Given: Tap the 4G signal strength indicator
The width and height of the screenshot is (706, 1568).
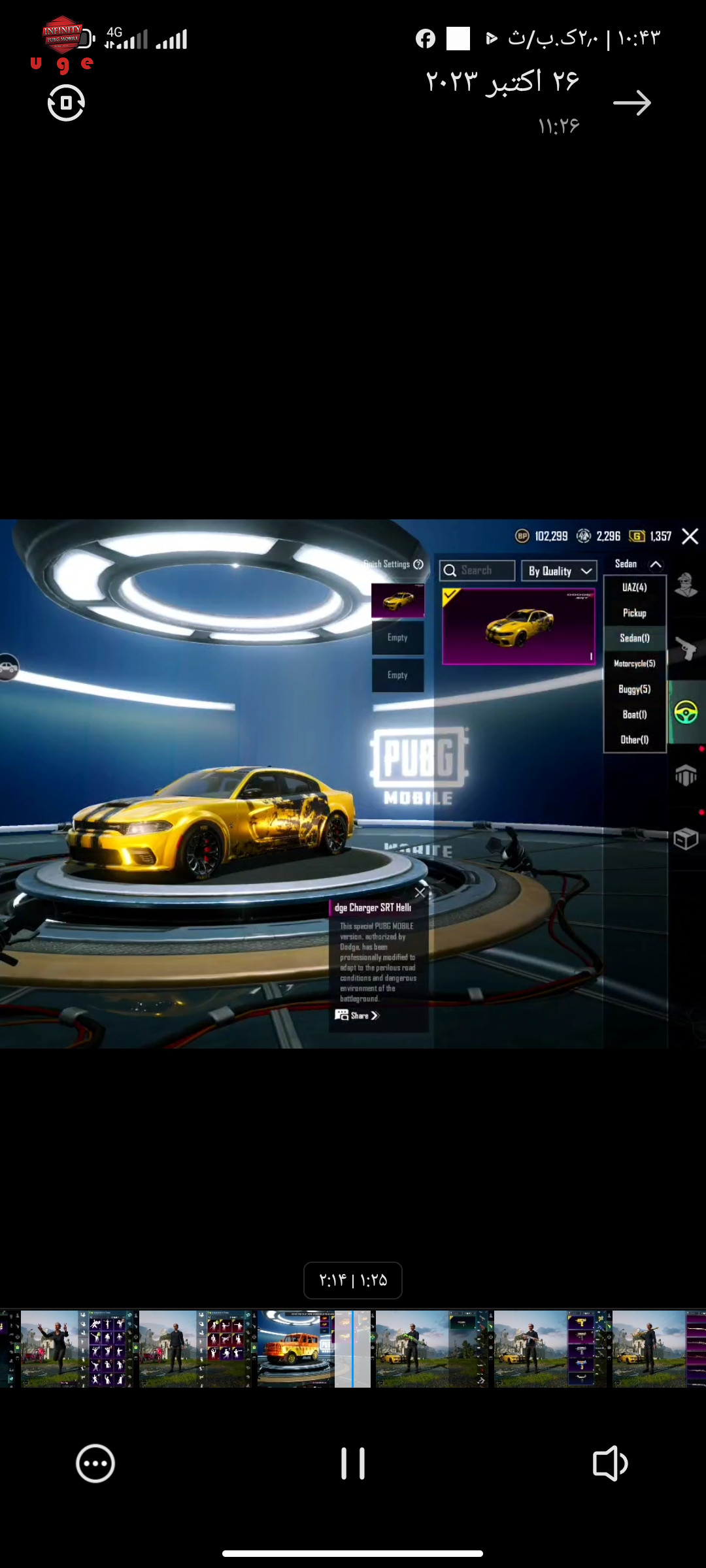Looking at the screenshot, I should [126, 38].
